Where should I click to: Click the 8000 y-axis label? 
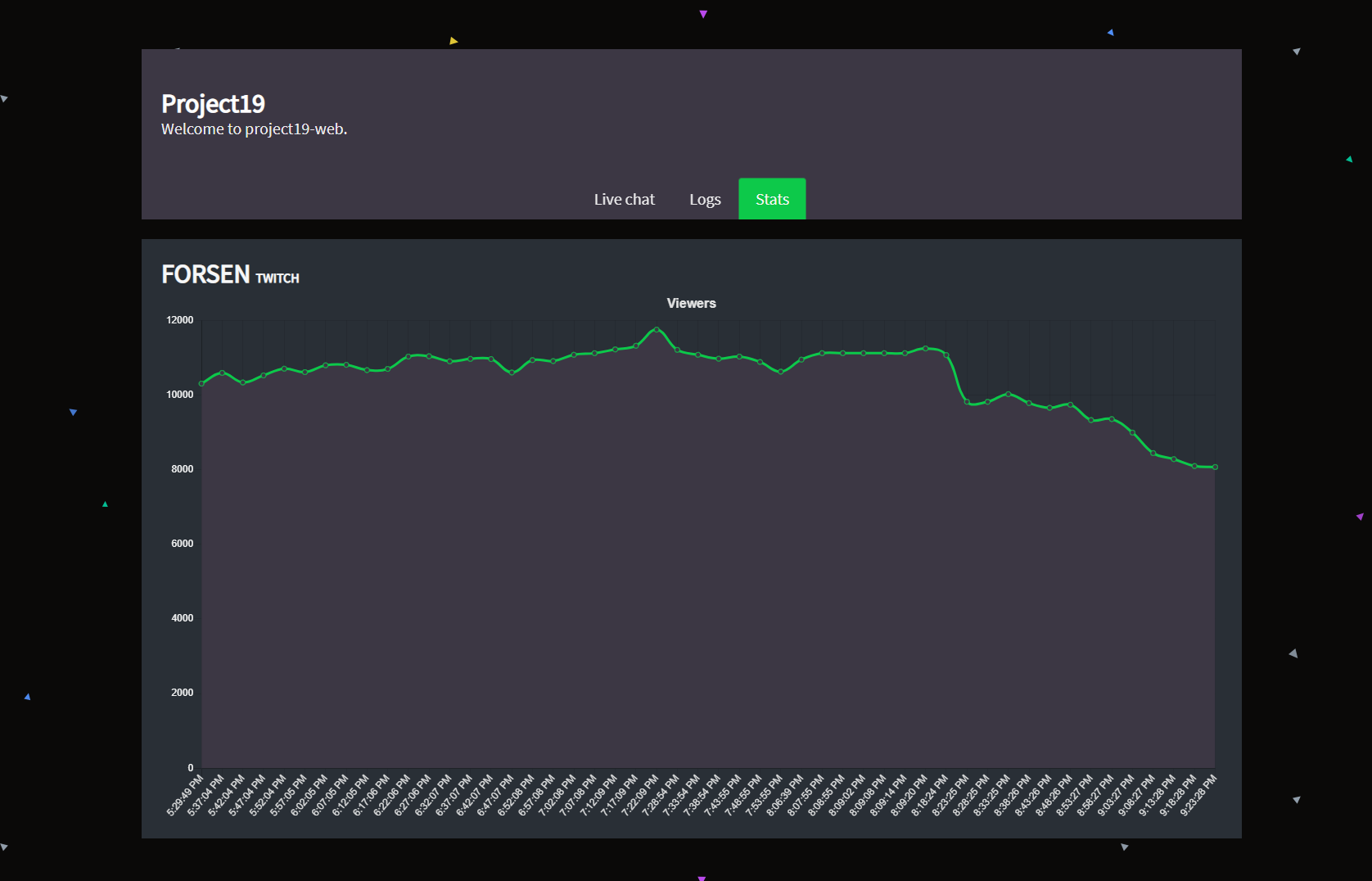[183, 469]
